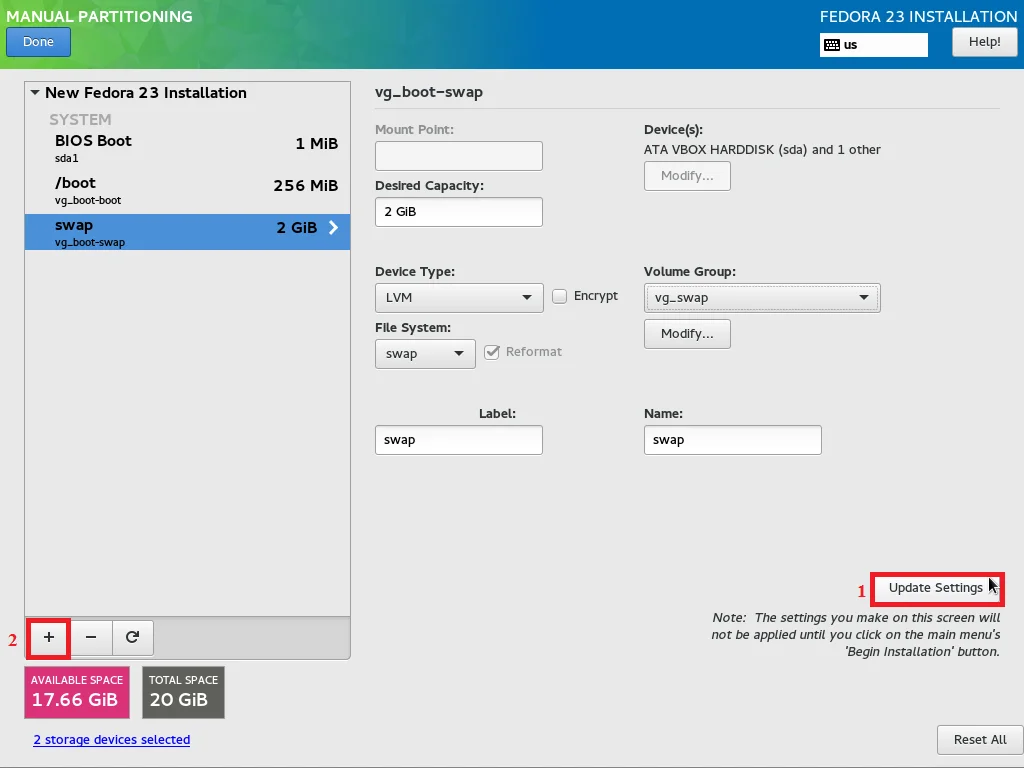Viewport: 1024px width, 768px height.
Task: Click the SYSTEM section label
Action: point(80,120)
